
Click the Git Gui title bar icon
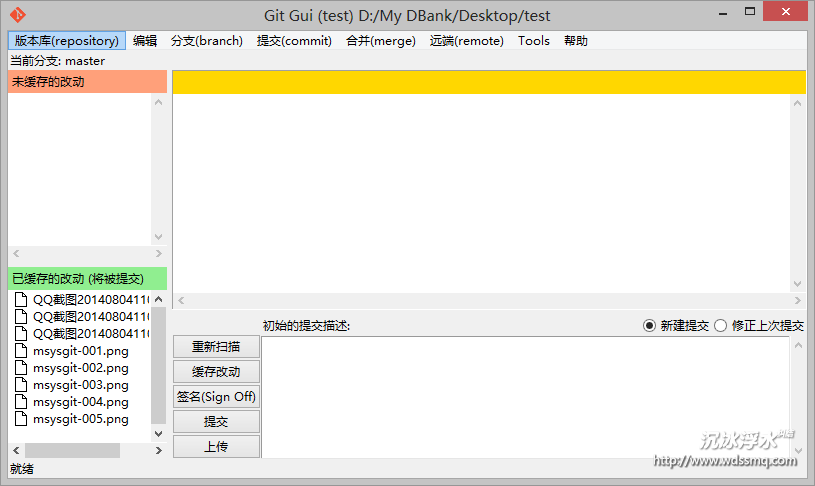coord(18,15)
